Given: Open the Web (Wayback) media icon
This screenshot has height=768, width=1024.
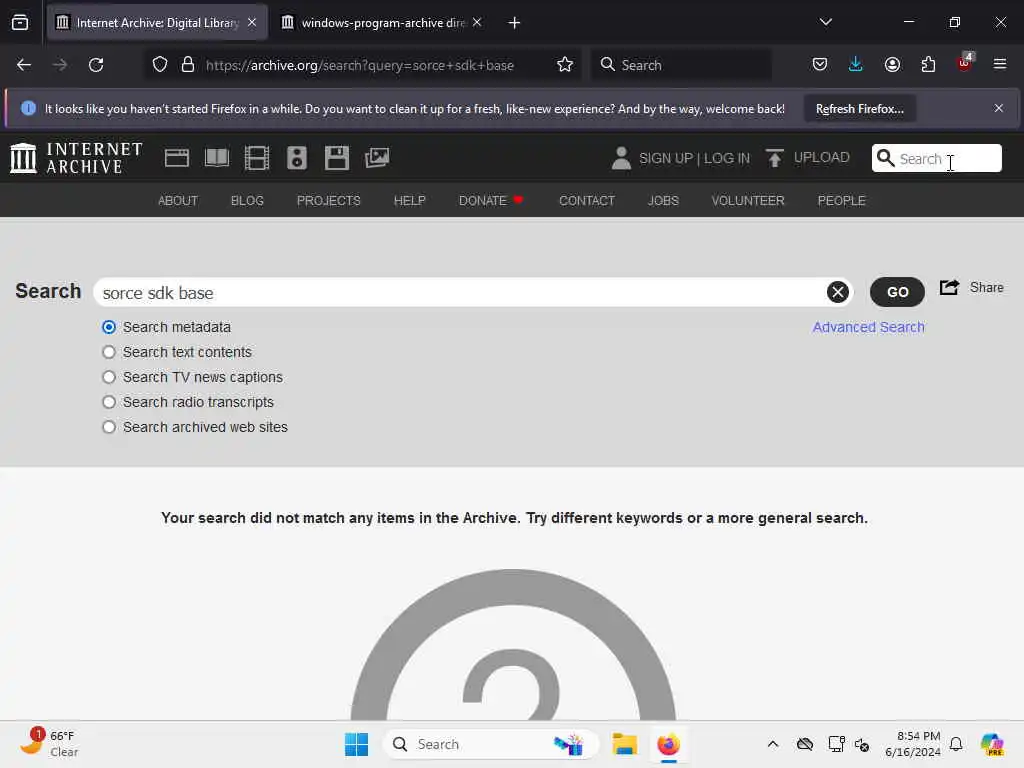Looking at the screenshot, I should 176,158.
